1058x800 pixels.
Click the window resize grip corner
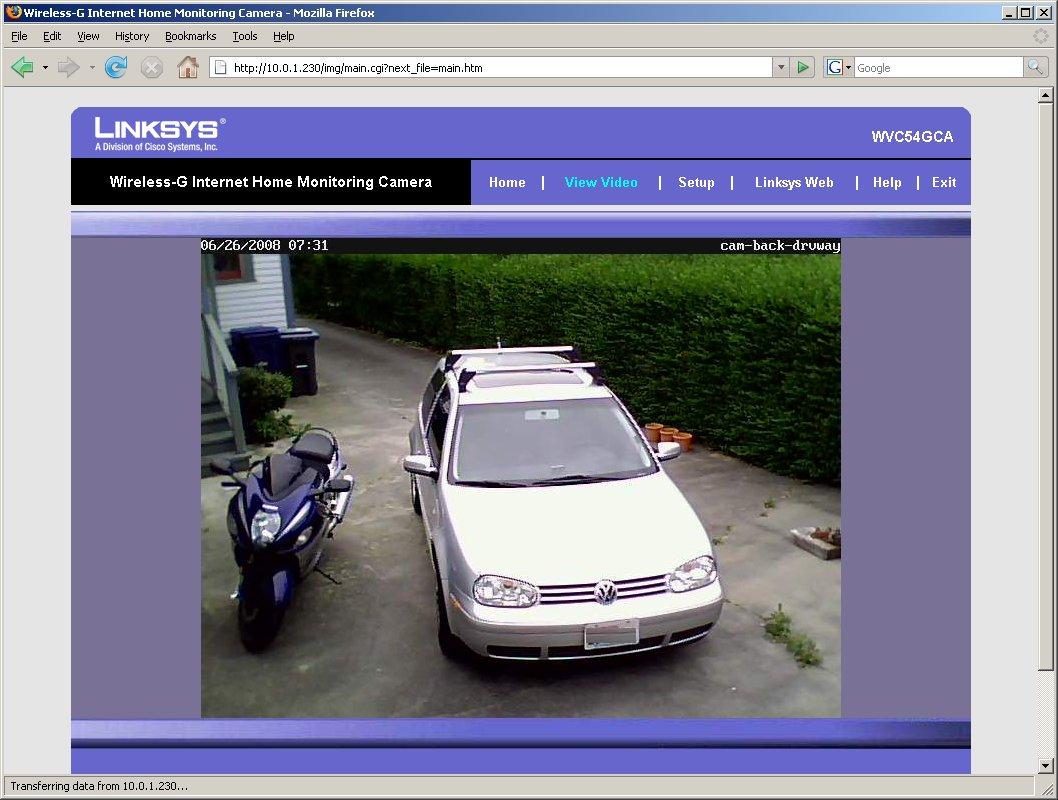coord(1047,788)
